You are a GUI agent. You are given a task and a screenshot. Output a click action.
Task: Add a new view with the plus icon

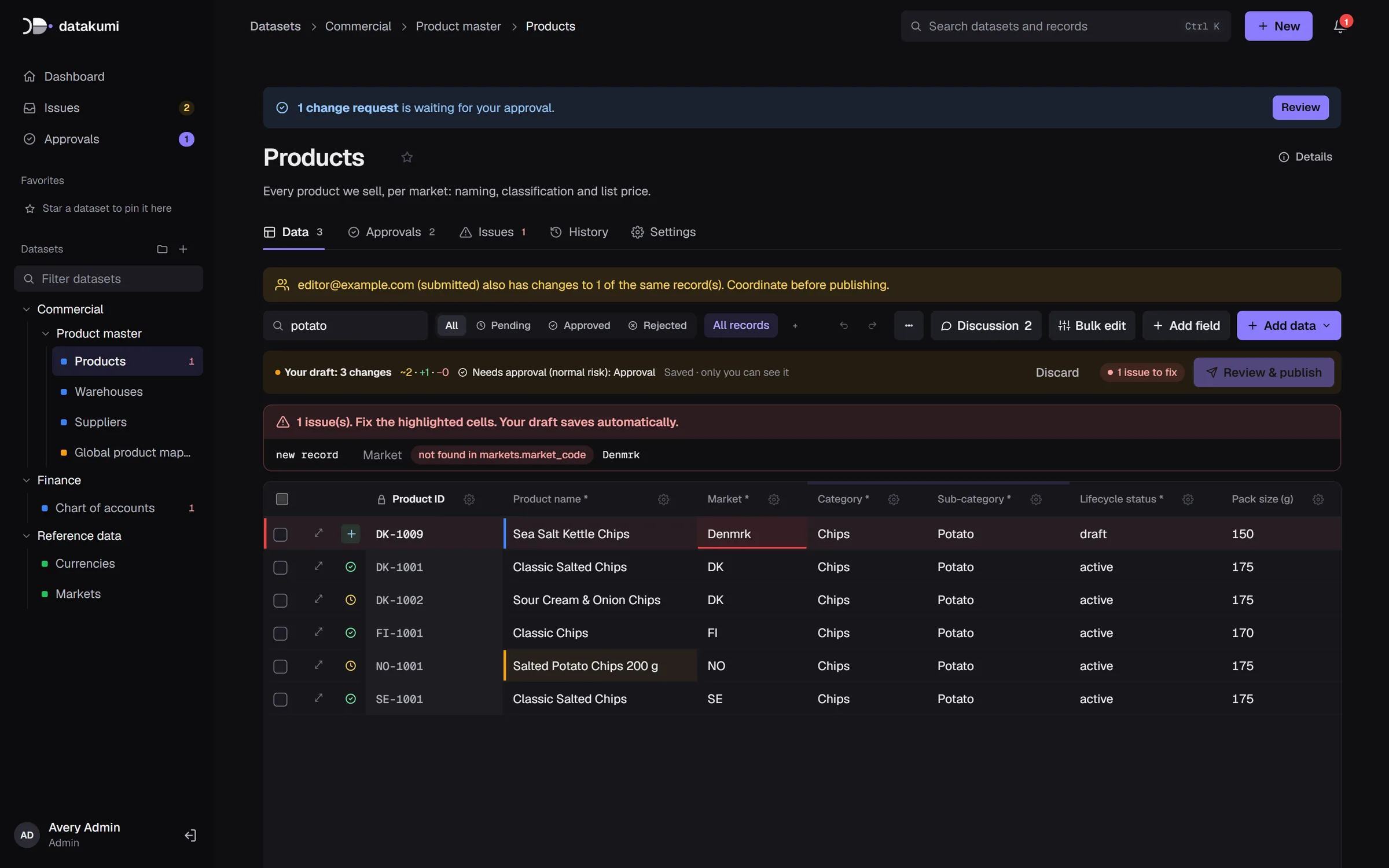(795, 326)
